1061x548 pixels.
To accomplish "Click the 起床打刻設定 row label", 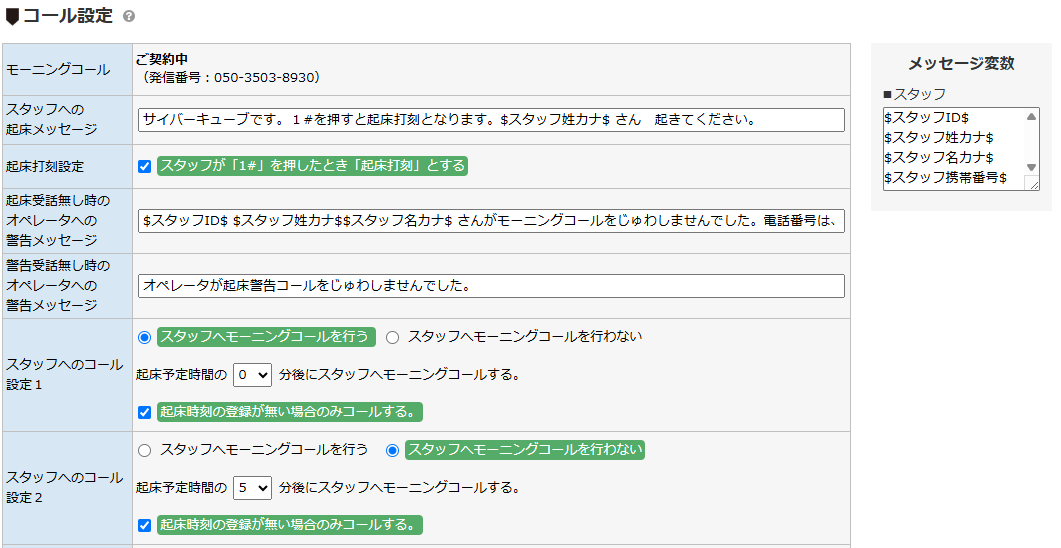I will [45, 166].
